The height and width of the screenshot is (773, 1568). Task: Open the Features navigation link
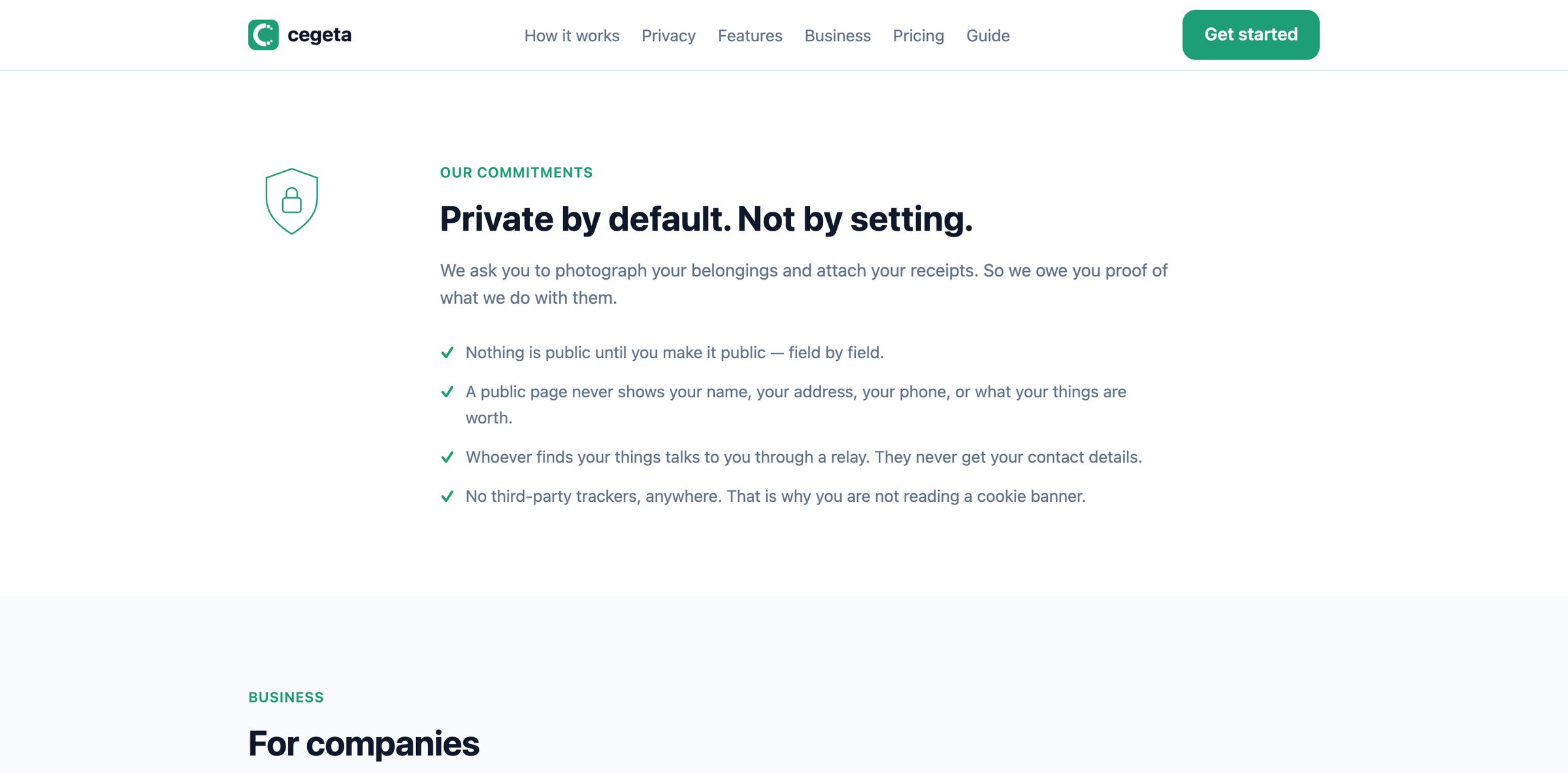(x=750, y=35)
